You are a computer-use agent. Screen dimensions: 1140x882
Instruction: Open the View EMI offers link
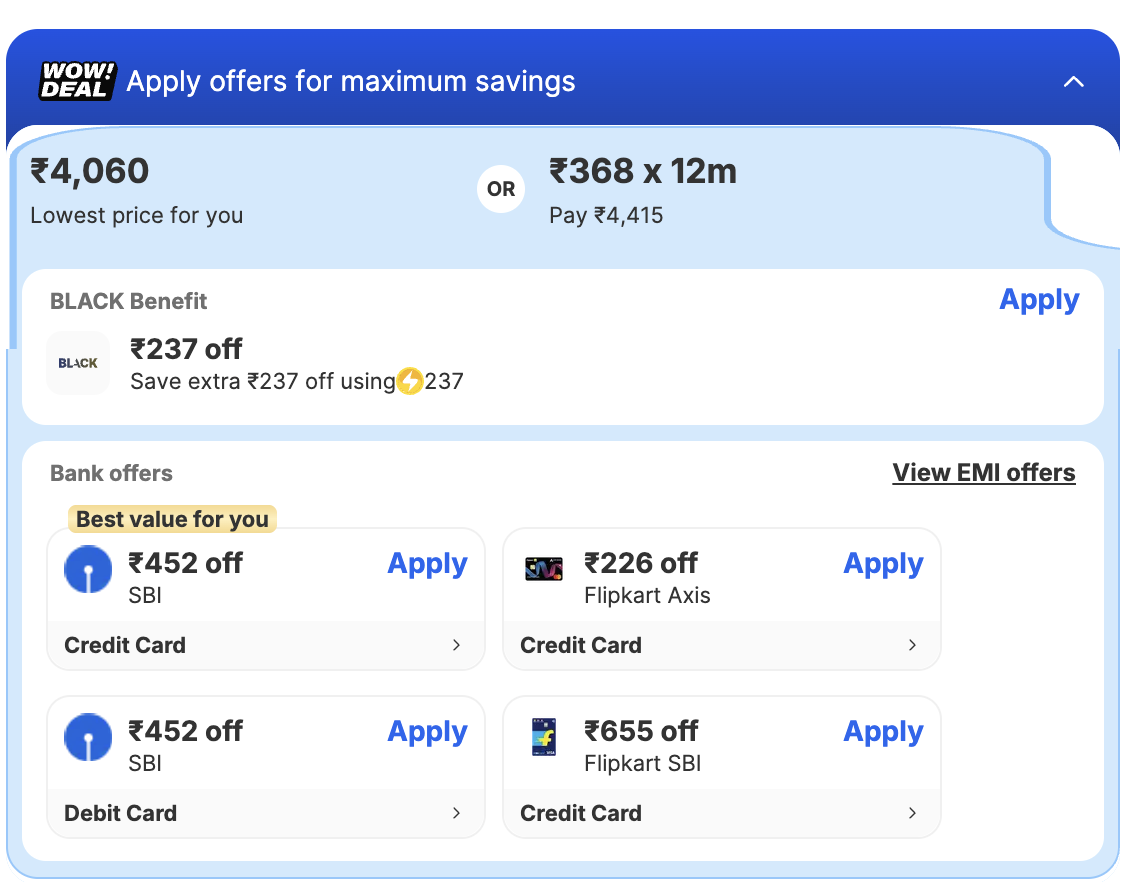(x=983, y=473)
